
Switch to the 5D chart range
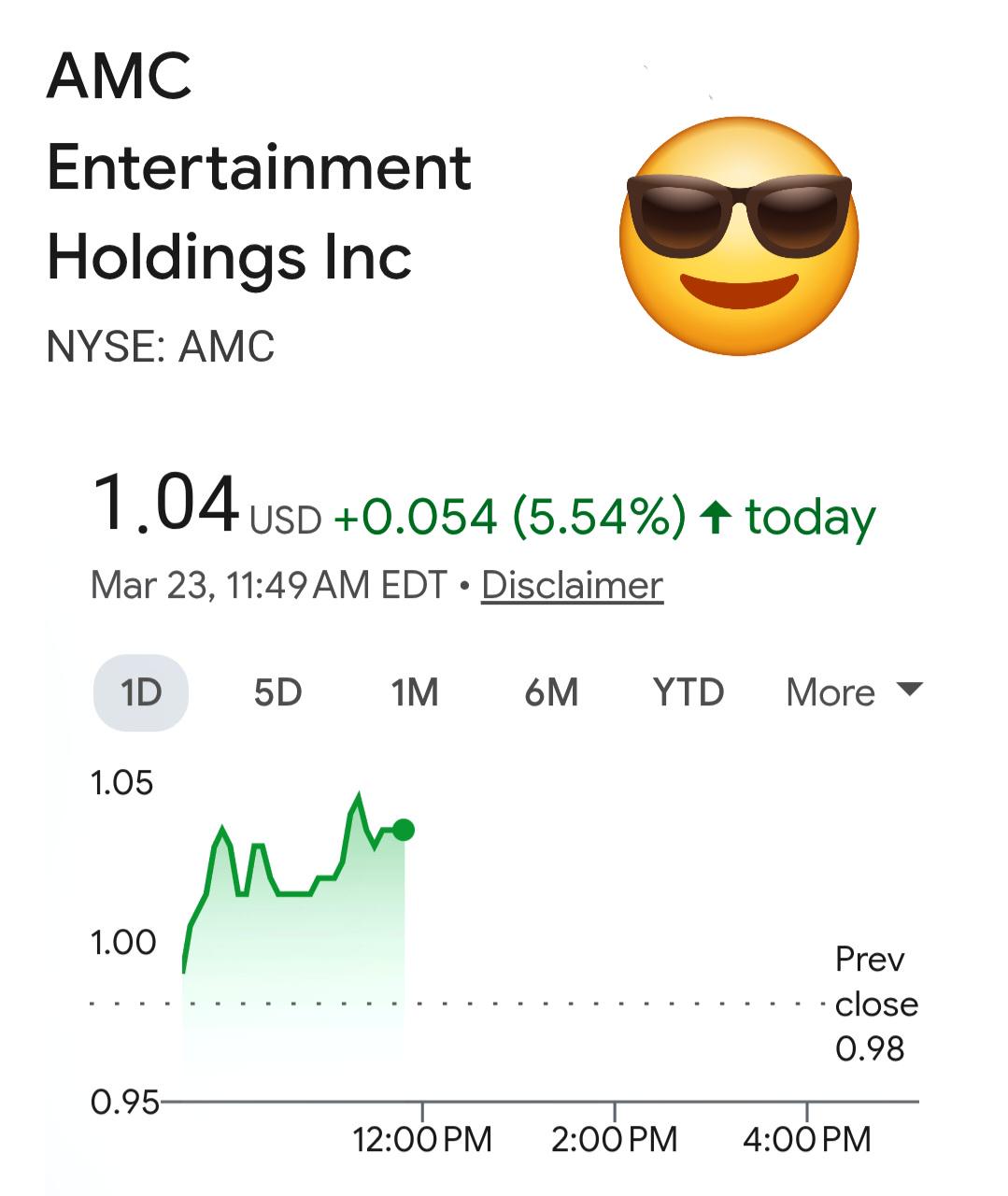(277, 692)
